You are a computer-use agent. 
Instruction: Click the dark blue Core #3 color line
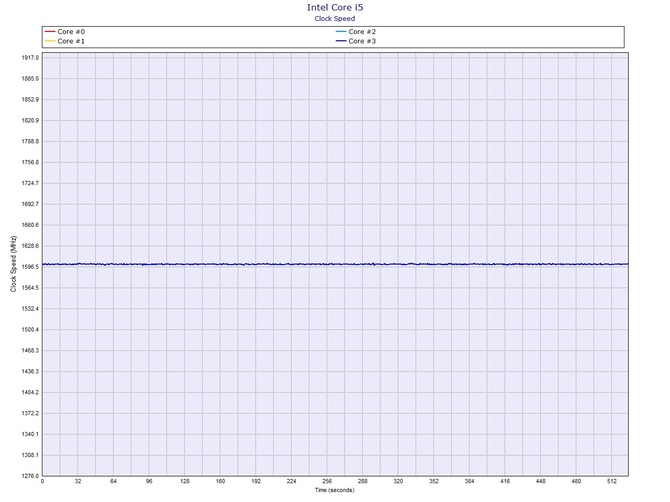coord(341,41)
